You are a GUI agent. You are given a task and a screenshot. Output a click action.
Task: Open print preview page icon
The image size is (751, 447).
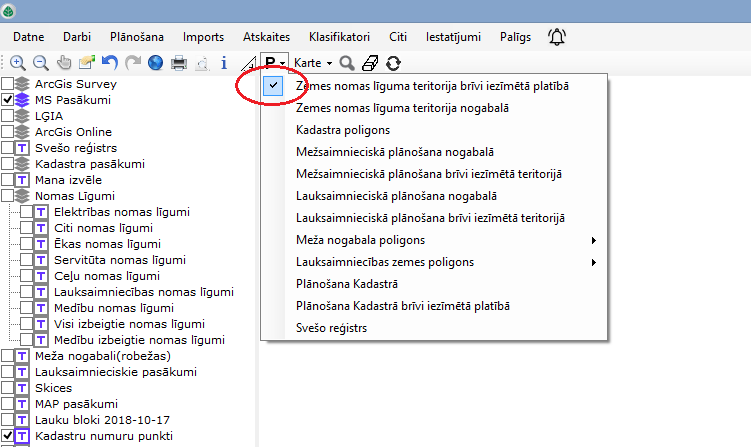point(202,63)
